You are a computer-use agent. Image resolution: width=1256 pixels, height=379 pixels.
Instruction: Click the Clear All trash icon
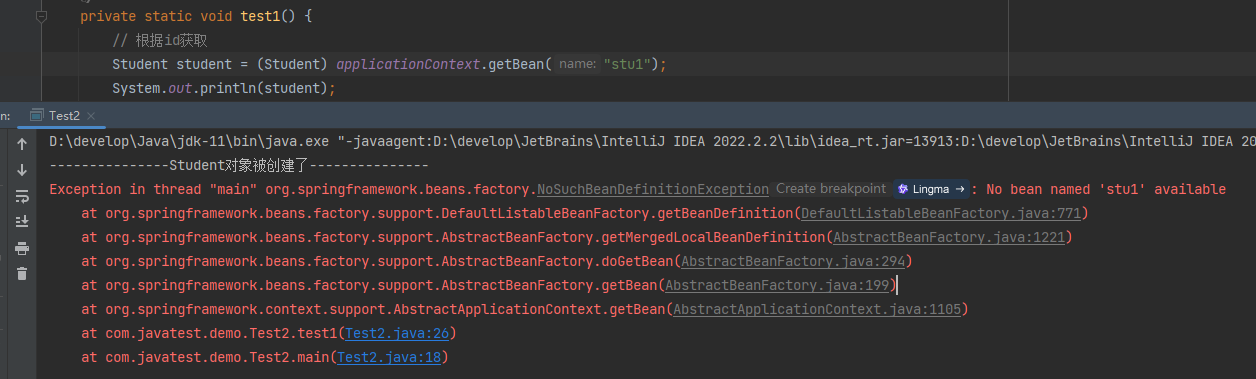click(x=22, y=273)
